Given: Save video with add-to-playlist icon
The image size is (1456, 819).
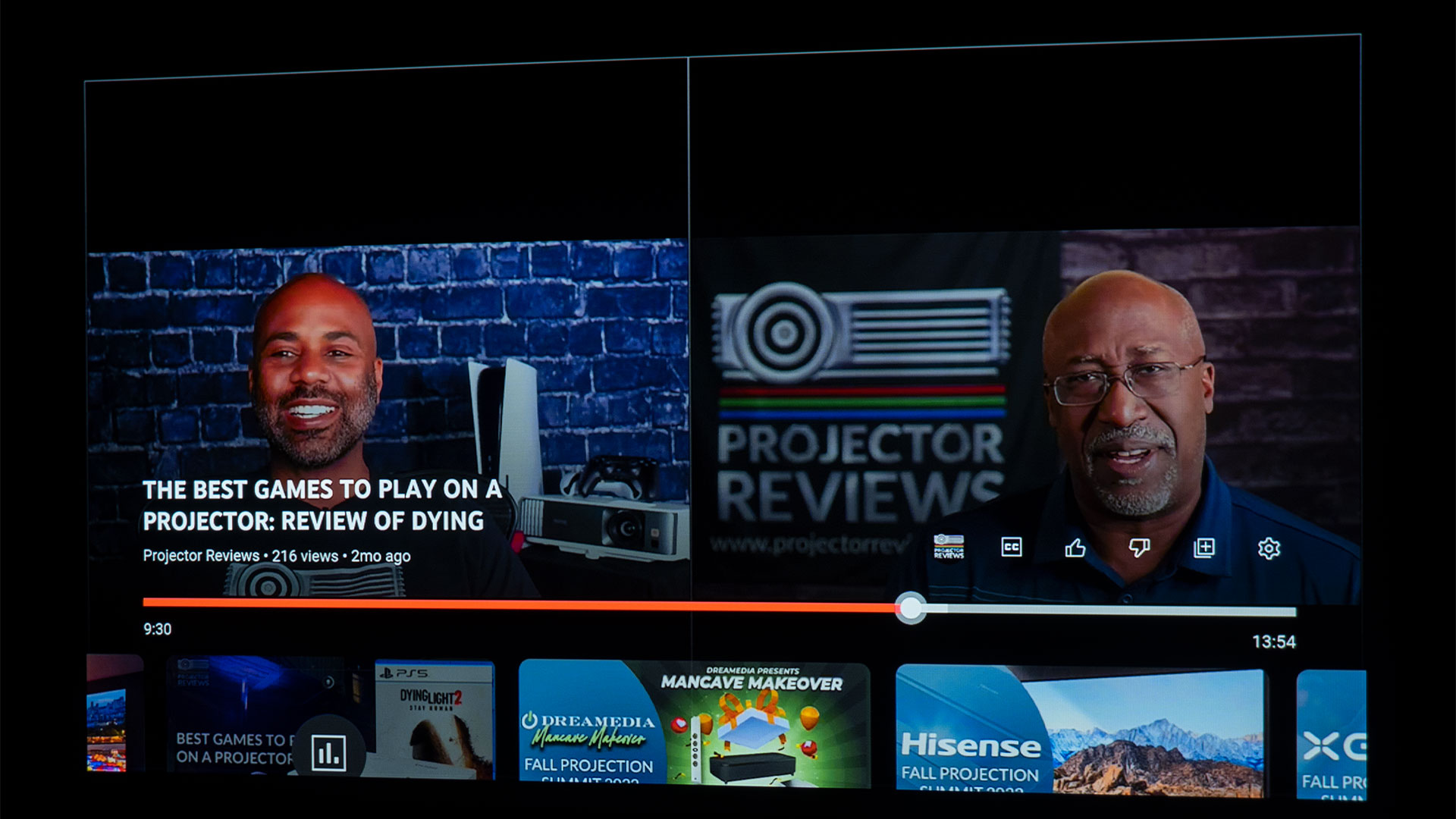Looking at the screenshot, I should coord(1204,548).
